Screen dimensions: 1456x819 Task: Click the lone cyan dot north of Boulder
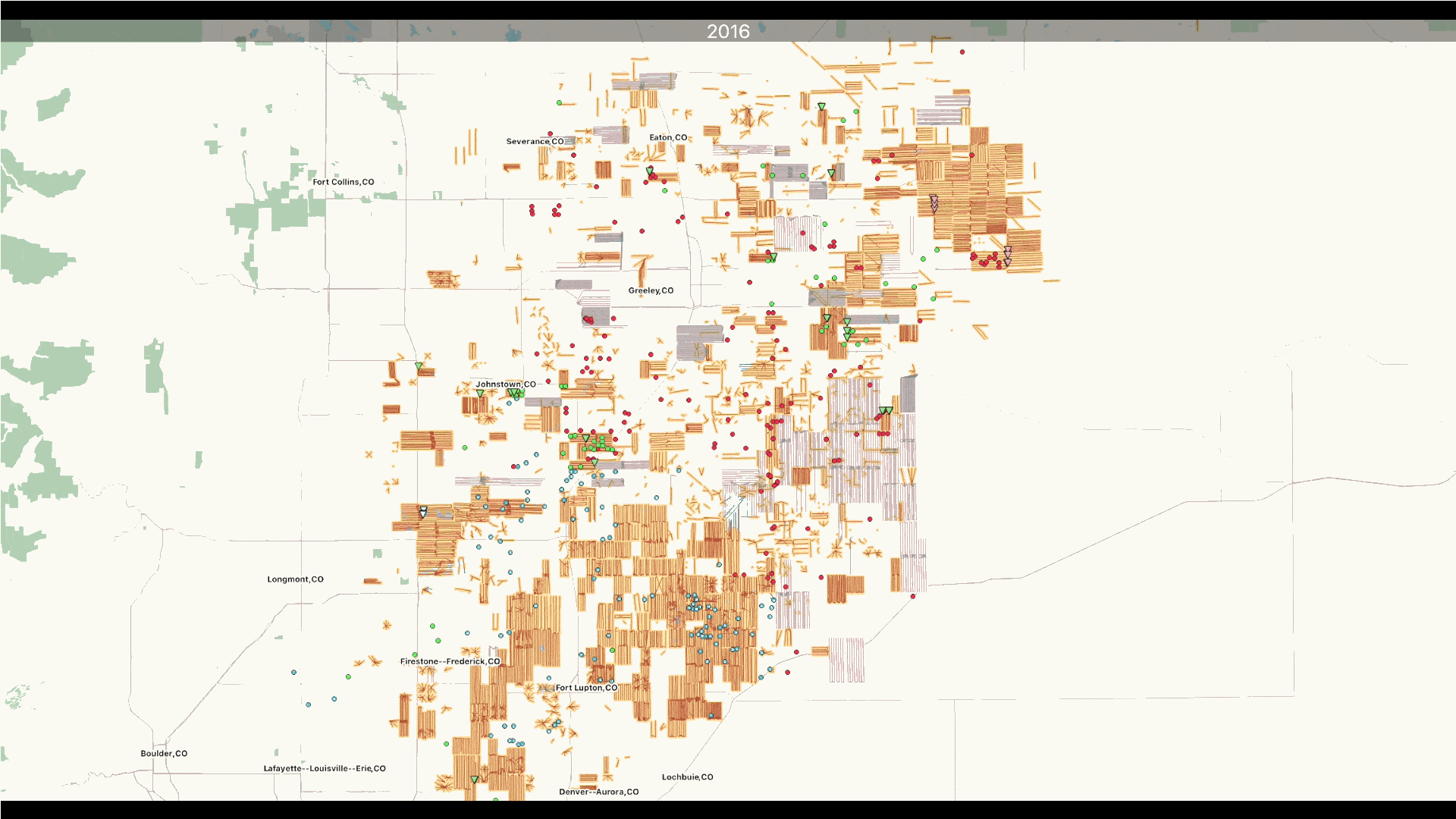(x=293, y=673)
